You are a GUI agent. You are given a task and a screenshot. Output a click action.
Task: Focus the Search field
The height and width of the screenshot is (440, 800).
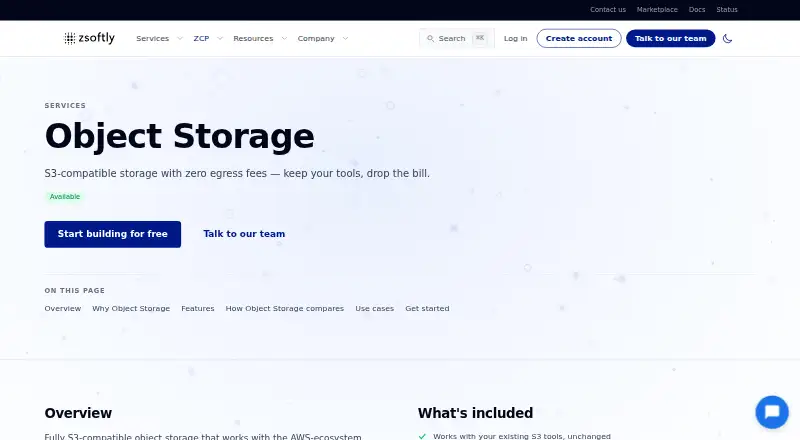457,38
